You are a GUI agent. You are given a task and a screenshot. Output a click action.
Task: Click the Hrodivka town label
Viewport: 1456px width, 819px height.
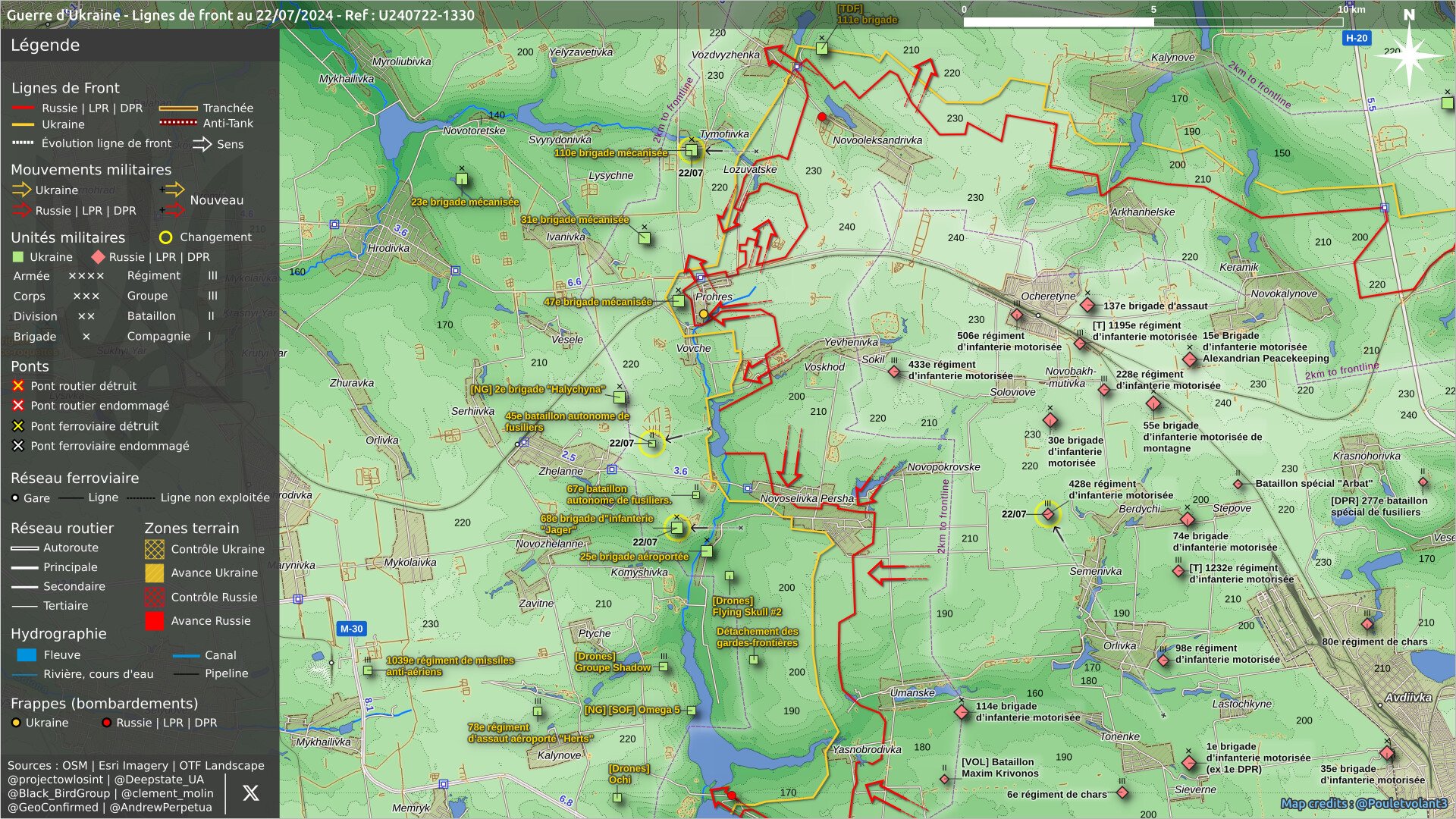(x=389, y=248)
